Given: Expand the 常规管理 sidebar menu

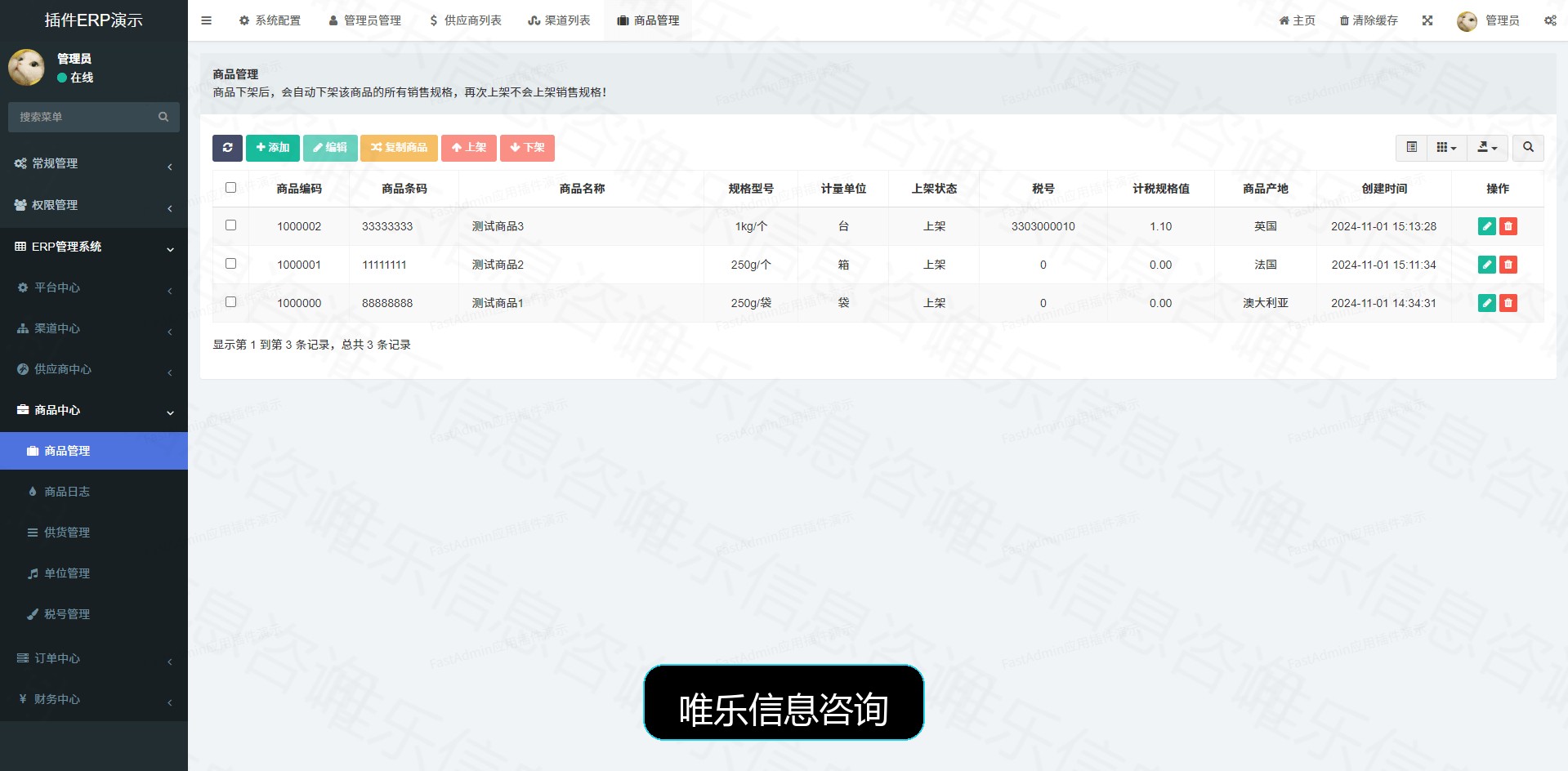Looking at the screenshot, I should tap(94, 163).
